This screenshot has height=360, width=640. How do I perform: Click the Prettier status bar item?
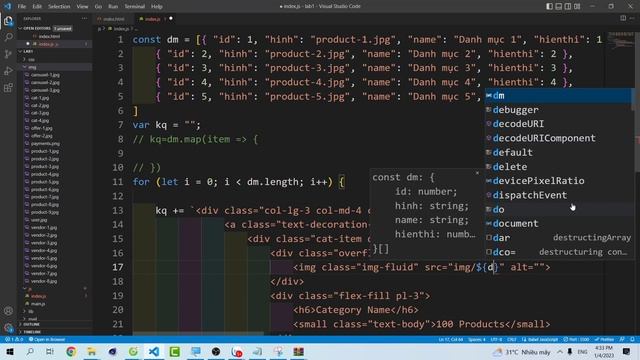[604, 339]
